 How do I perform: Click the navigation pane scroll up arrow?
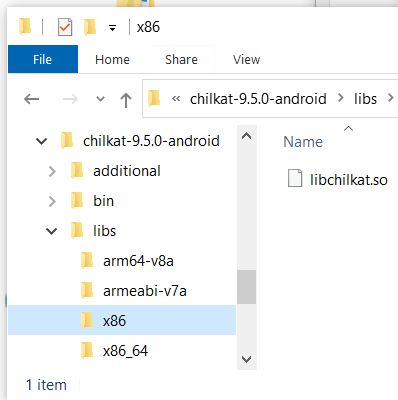(x=246, y=136)
